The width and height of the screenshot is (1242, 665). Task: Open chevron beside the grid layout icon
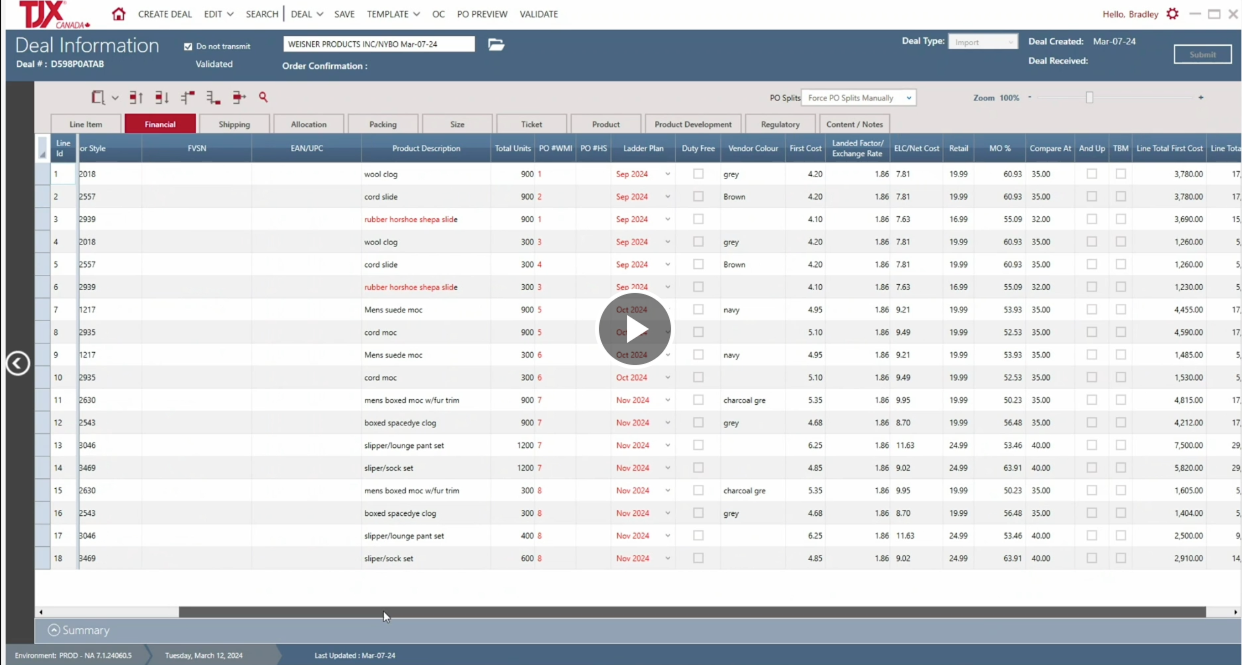pyautogui.click(x=115, y=98)
